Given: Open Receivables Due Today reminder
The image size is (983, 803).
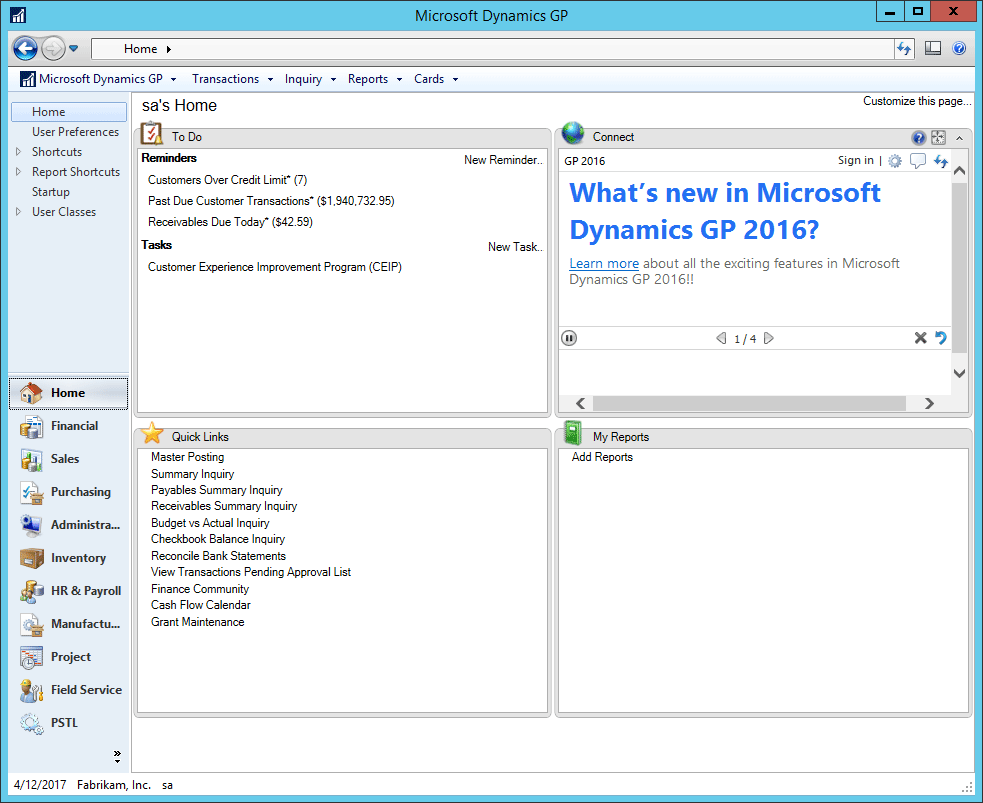Looking at the screenshot, I should coord(230,222).
